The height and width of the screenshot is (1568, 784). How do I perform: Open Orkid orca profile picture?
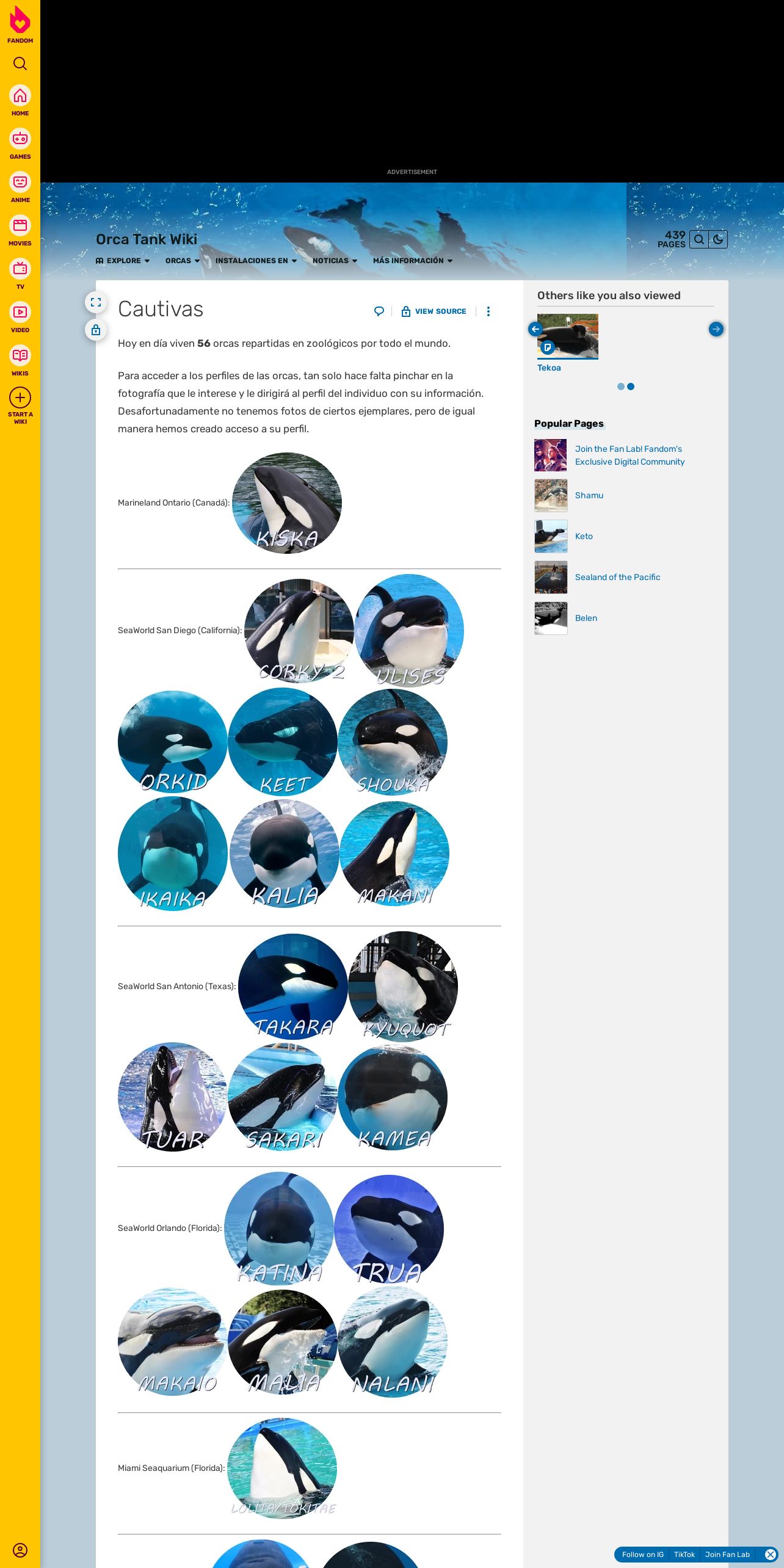tap(173, 742)
